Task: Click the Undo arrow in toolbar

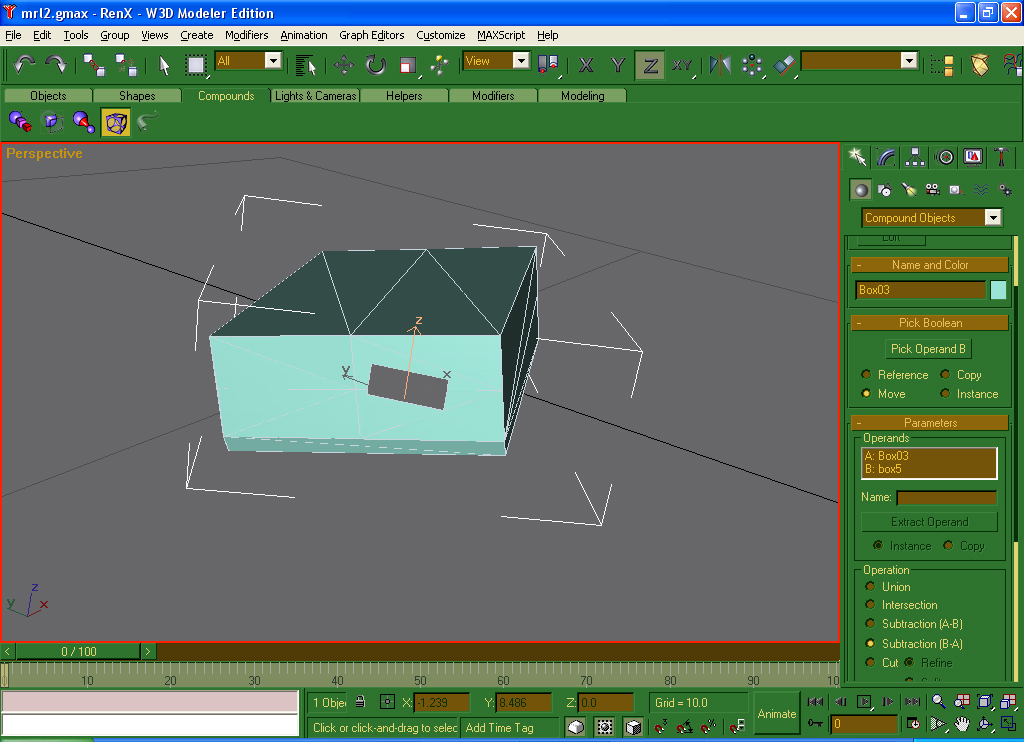Action: click(25, 64)
